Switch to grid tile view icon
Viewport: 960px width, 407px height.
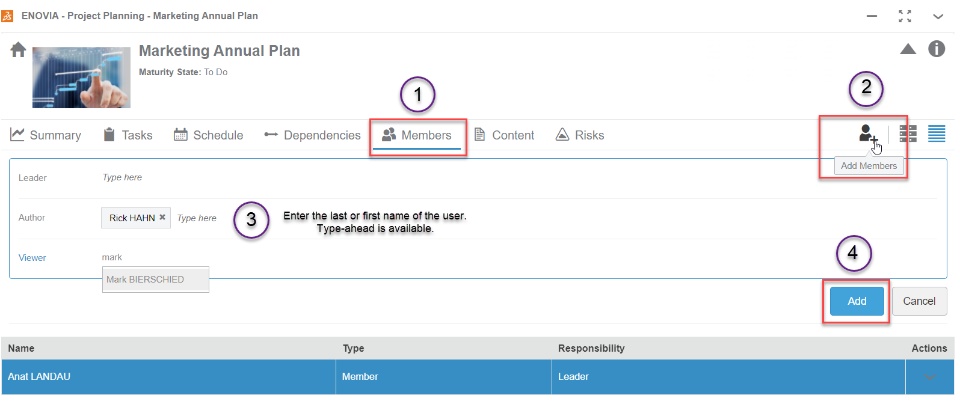click(x=909, y=134)
